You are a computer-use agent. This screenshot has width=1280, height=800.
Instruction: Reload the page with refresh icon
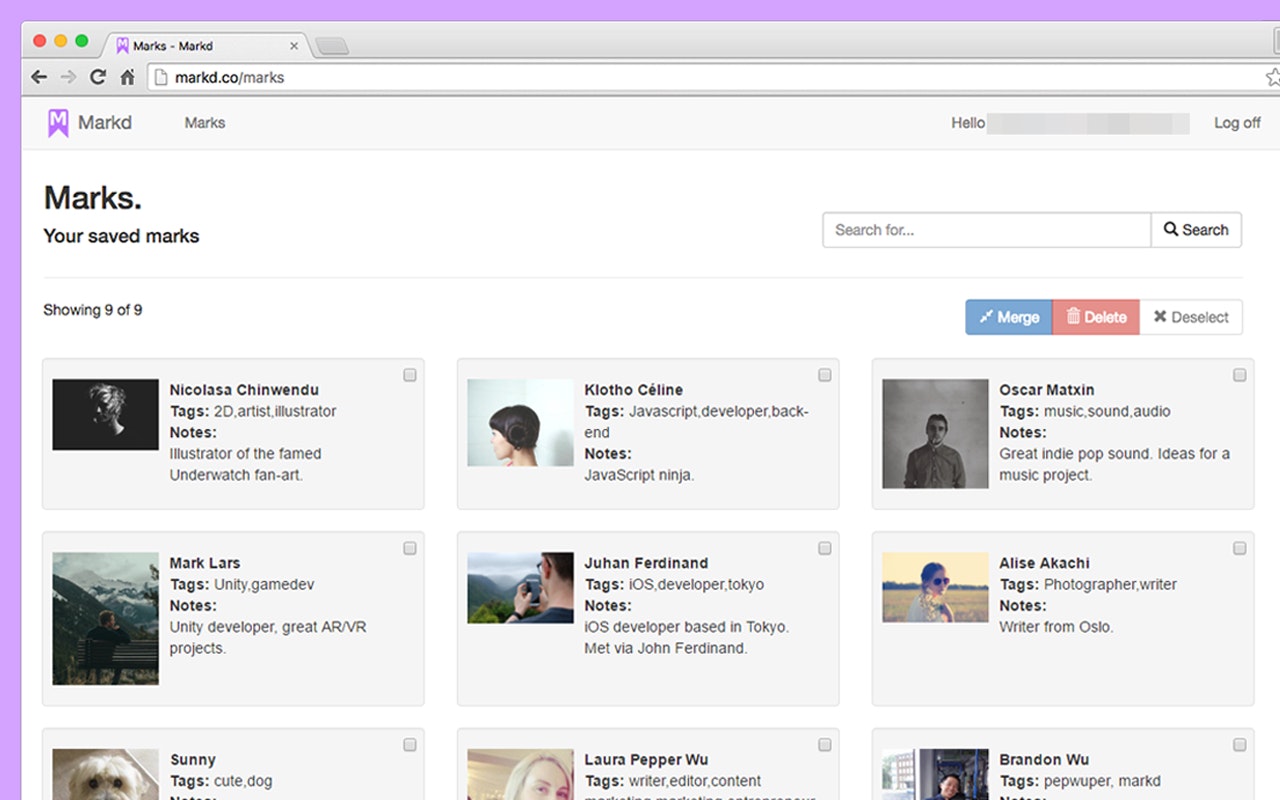tap(98, 77)
